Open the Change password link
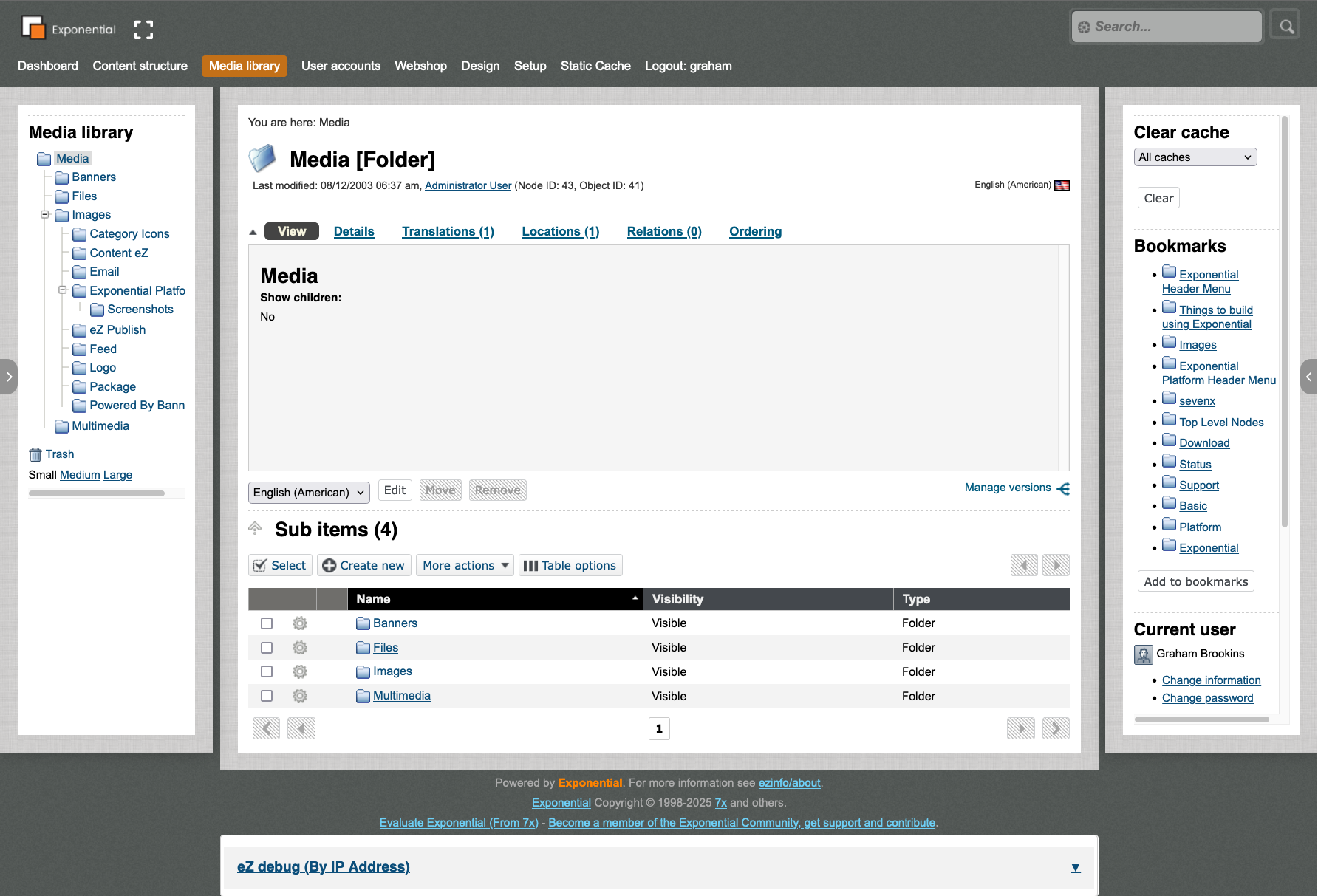1318x896 pixels. coord(1207,698)
